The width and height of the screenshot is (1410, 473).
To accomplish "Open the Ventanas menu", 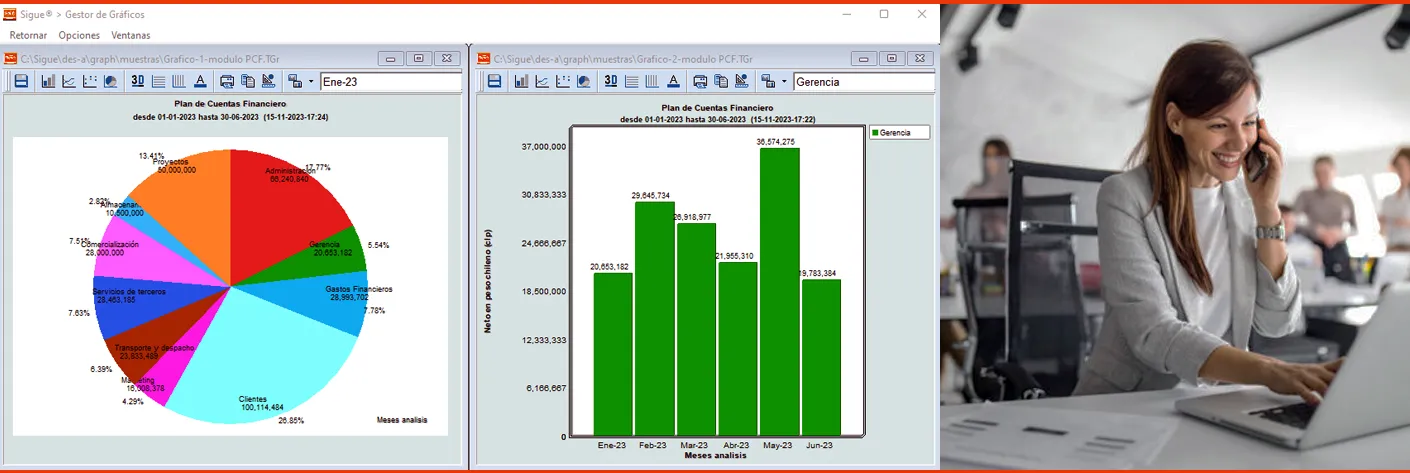I will pyautogui.click(x=131, y=35).
